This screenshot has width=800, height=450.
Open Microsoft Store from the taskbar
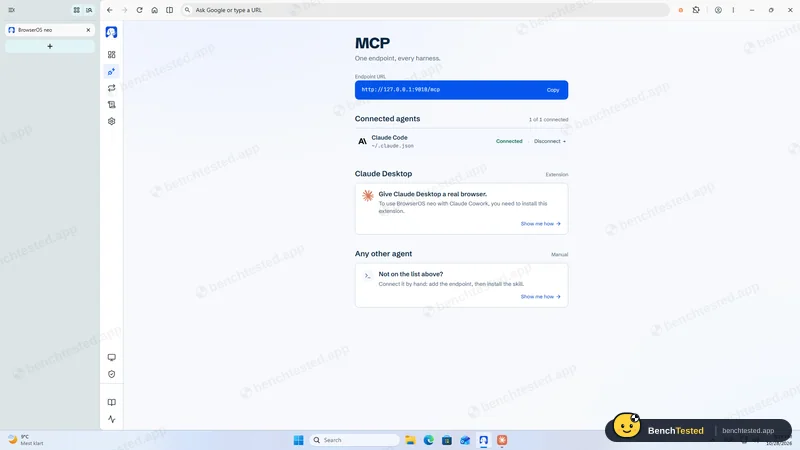click(447, 440)
